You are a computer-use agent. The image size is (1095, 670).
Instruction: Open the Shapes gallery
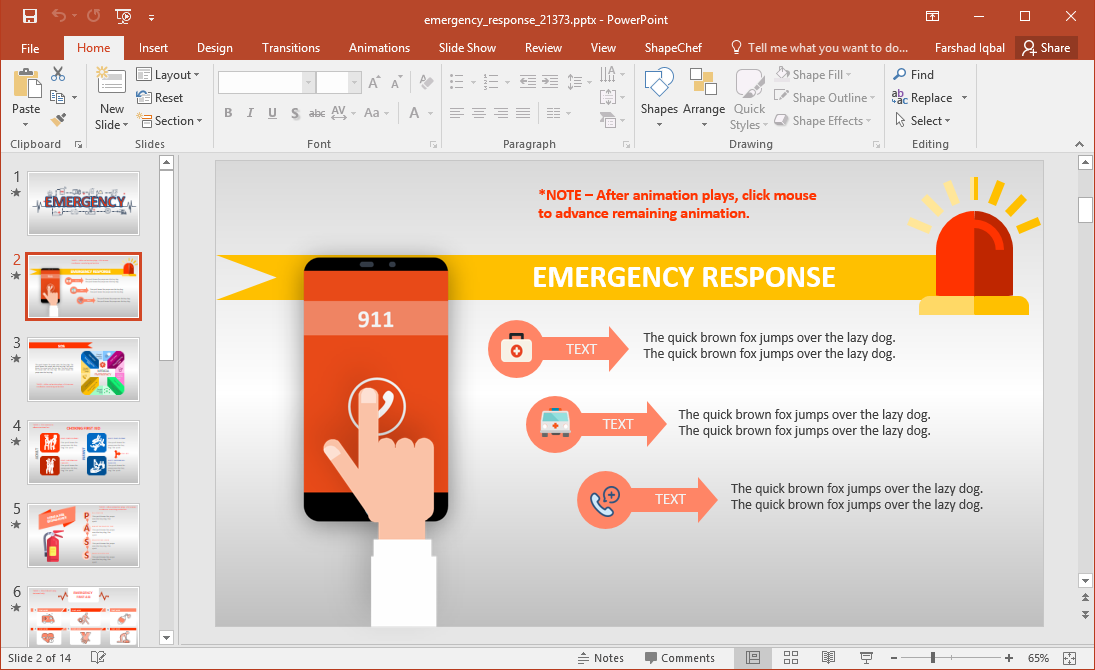(659, 97)
